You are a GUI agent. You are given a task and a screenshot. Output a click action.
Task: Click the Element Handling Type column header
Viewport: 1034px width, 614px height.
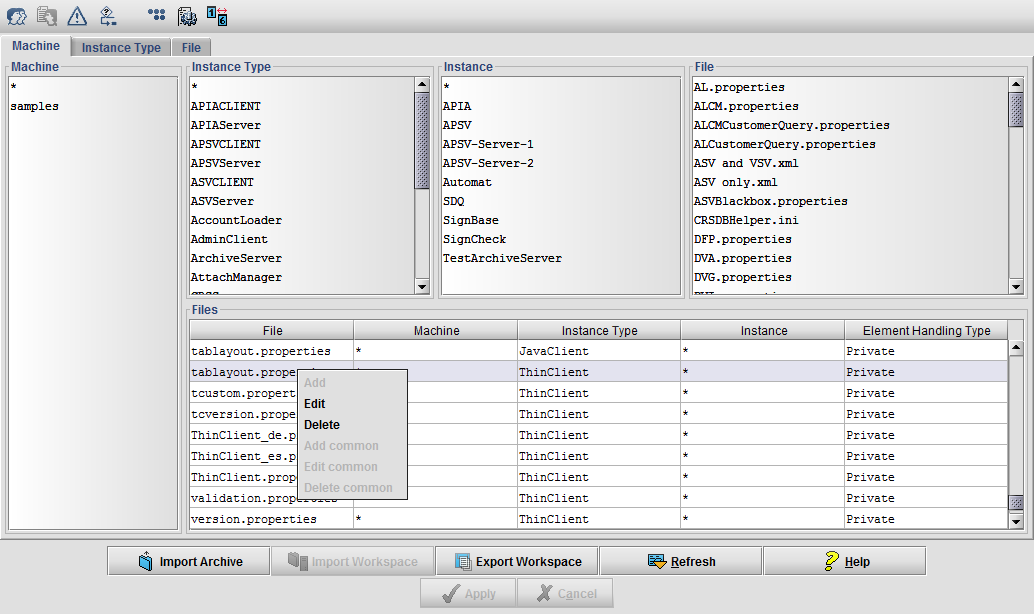[x=925, y=331]
